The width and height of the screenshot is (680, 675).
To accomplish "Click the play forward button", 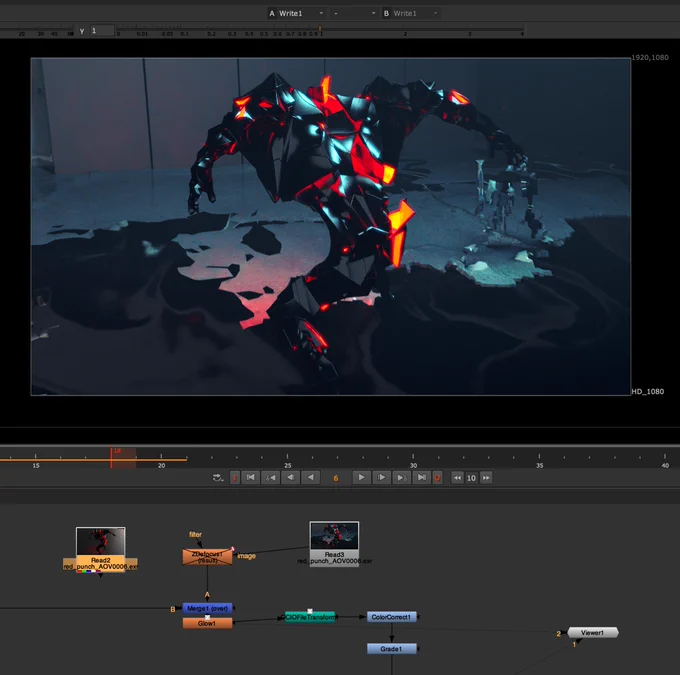I will [x=361, y=478].
